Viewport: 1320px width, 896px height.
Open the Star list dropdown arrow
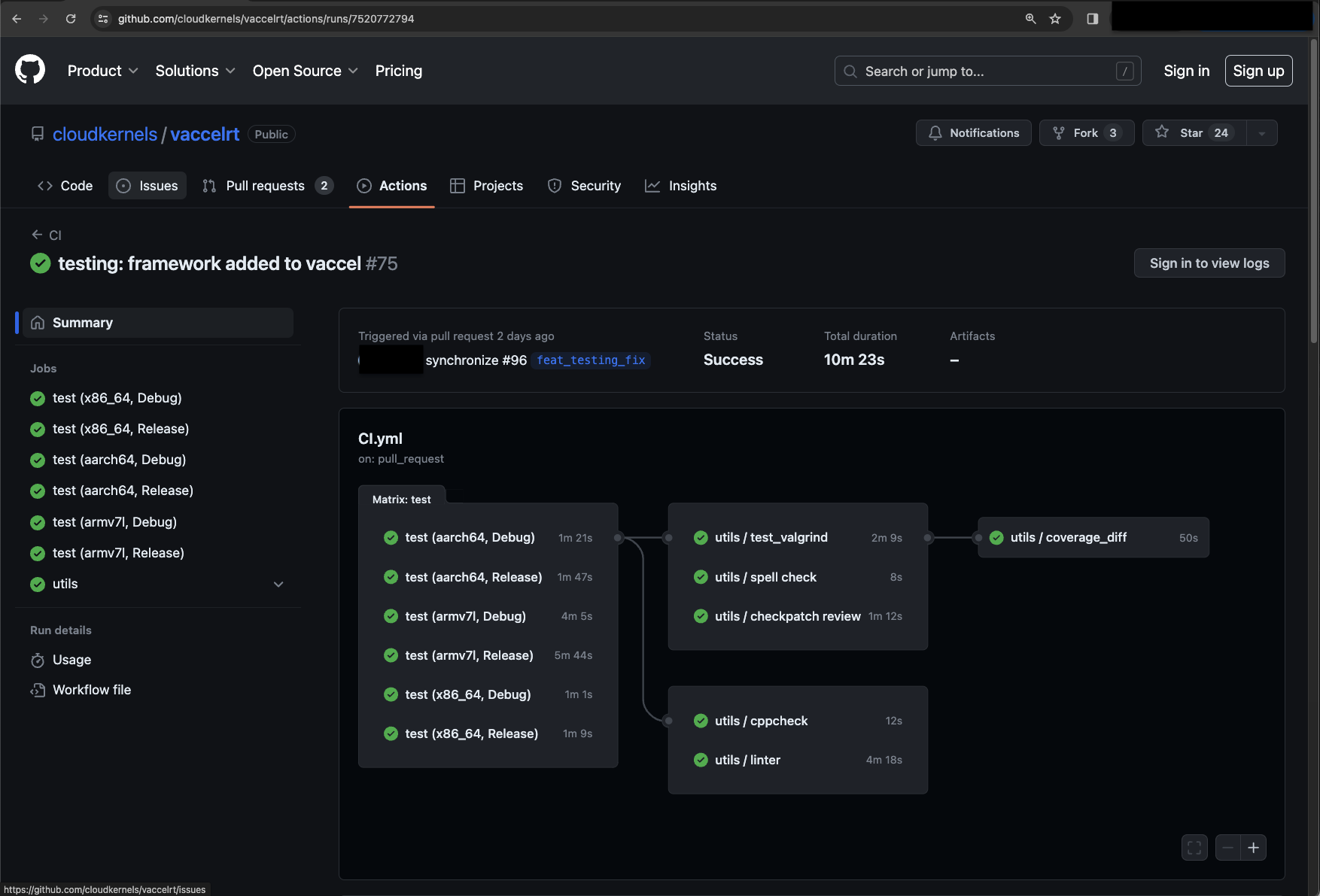pyautogui.click(x=1262, y=133)
